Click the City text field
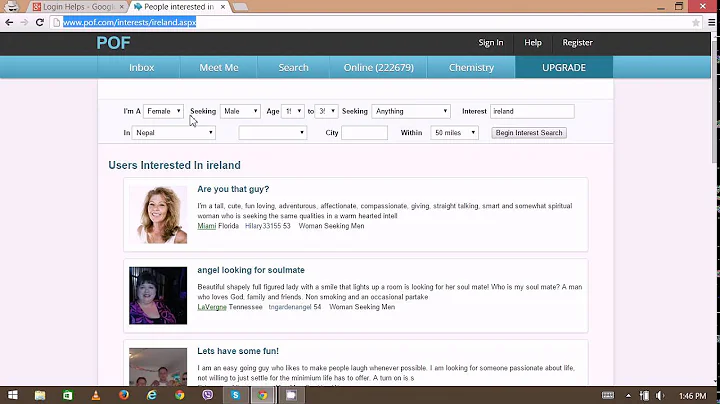This screenshot has height=404, width=720. pyautogui.click(x=364, y=133)
